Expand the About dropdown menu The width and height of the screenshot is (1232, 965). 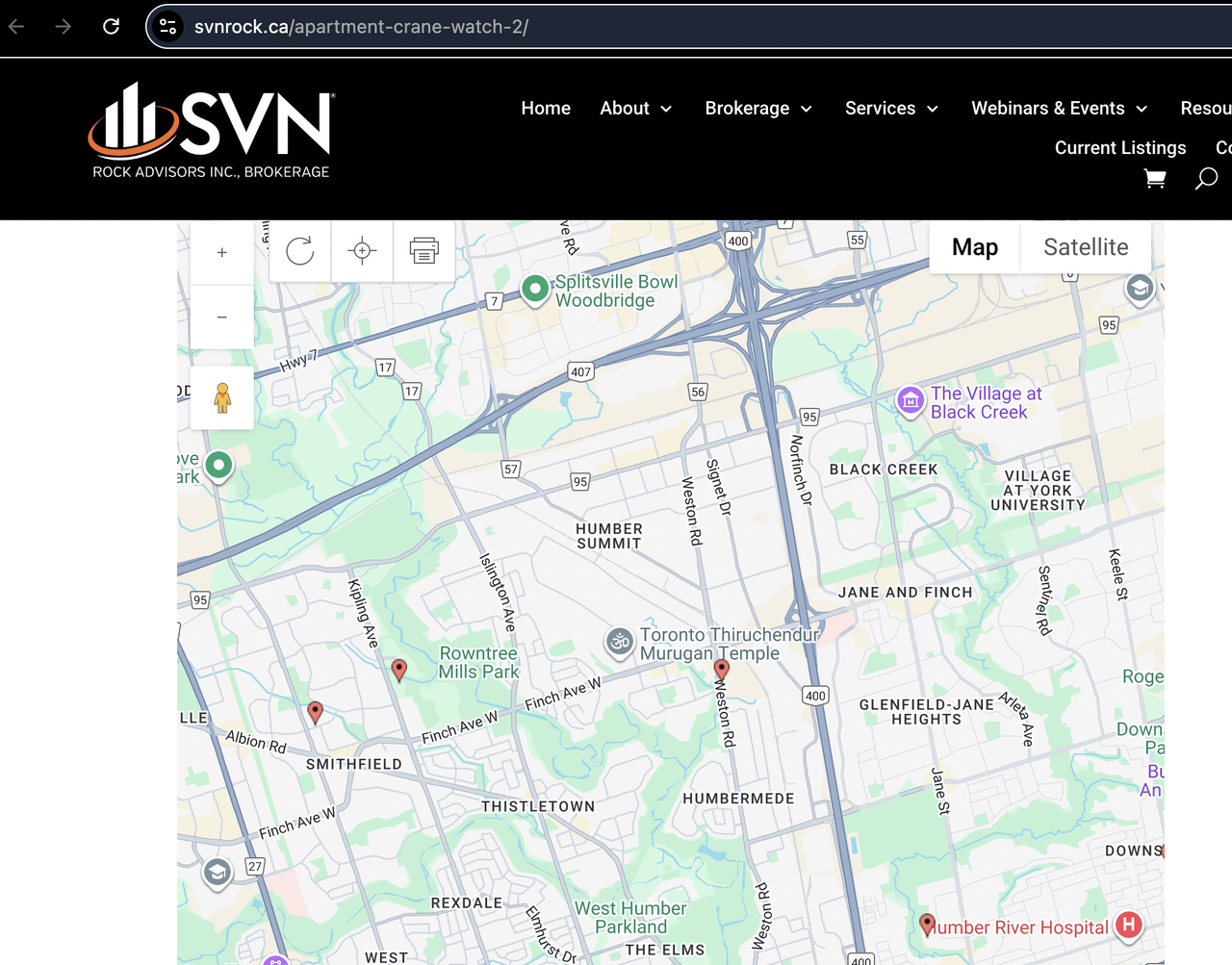(635, 109)
